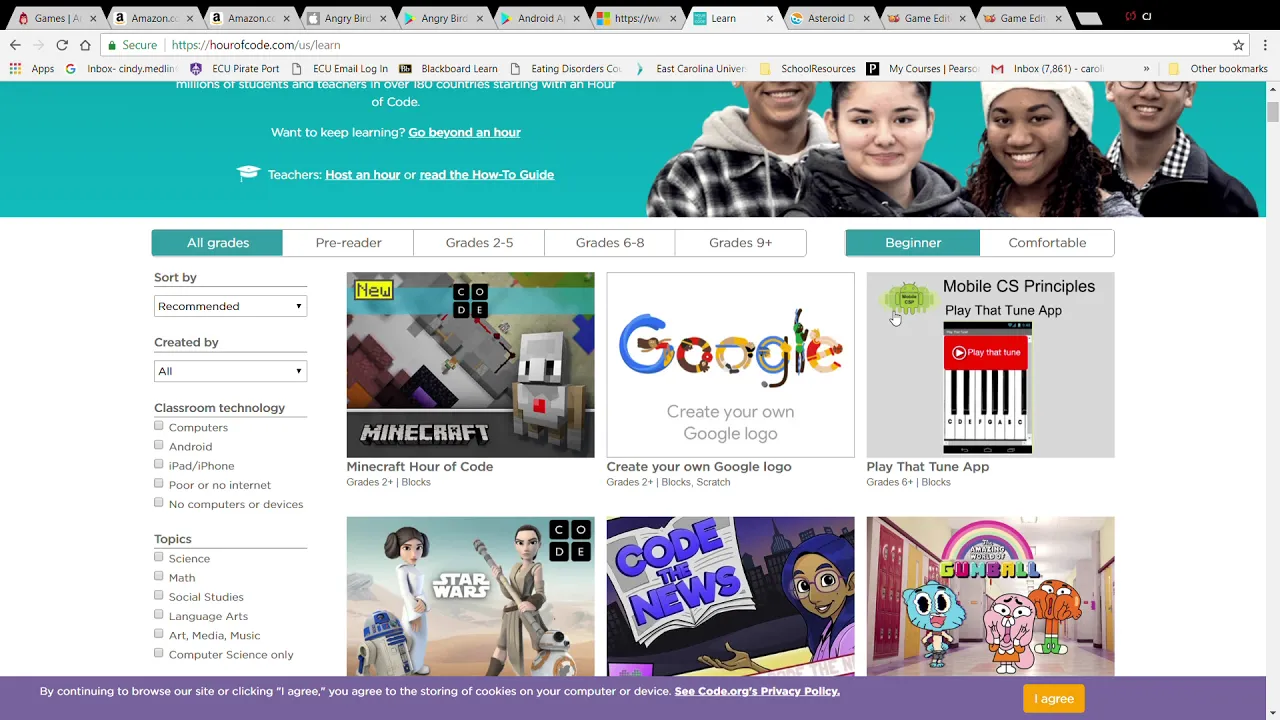Open the Created by All dropdown
The width and height of the screenshot is (1280, 720).
(230, 371)
